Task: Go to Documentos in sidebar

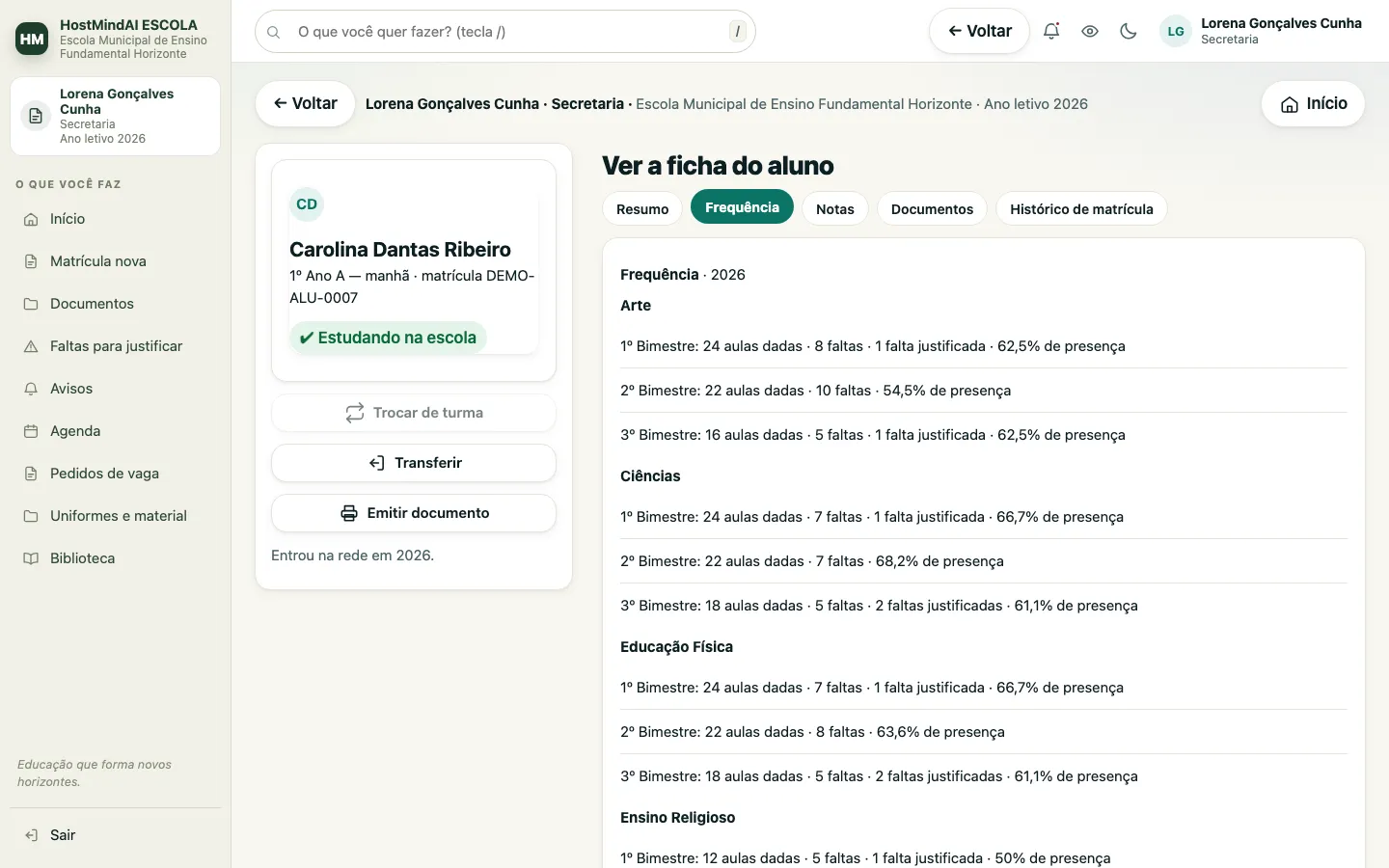Action: 116,304
